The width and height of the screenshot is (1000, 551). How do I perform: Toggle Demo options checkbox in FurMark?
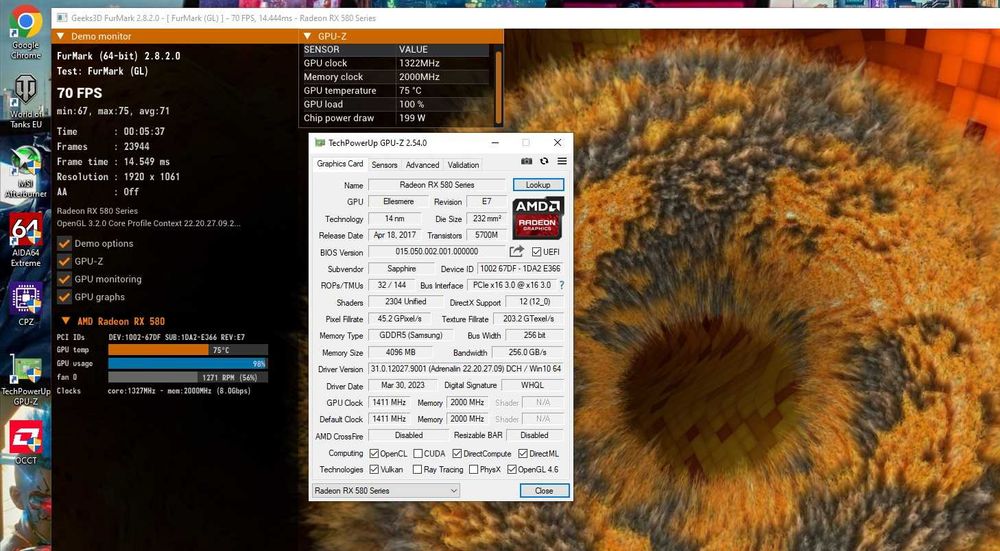(x=64, y=244)
